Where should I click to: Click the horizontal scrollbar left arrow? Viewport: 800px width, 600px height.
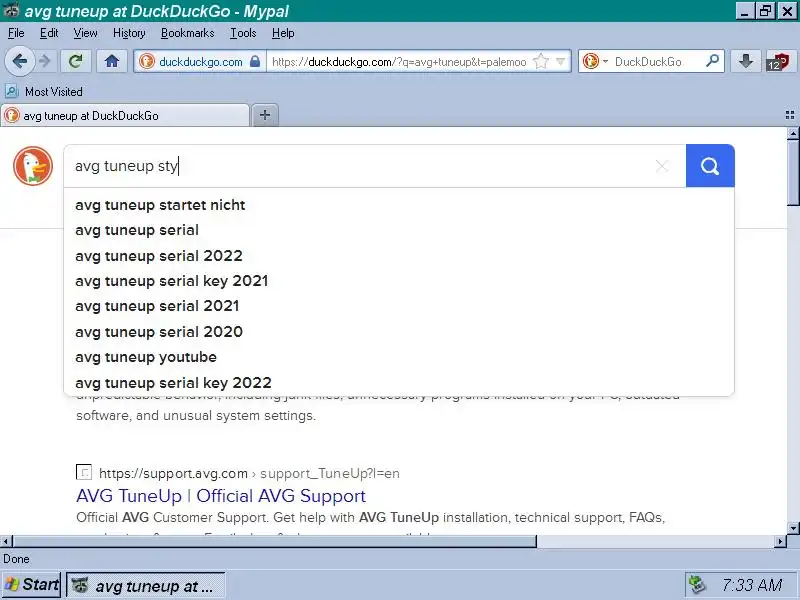[6, 541]
